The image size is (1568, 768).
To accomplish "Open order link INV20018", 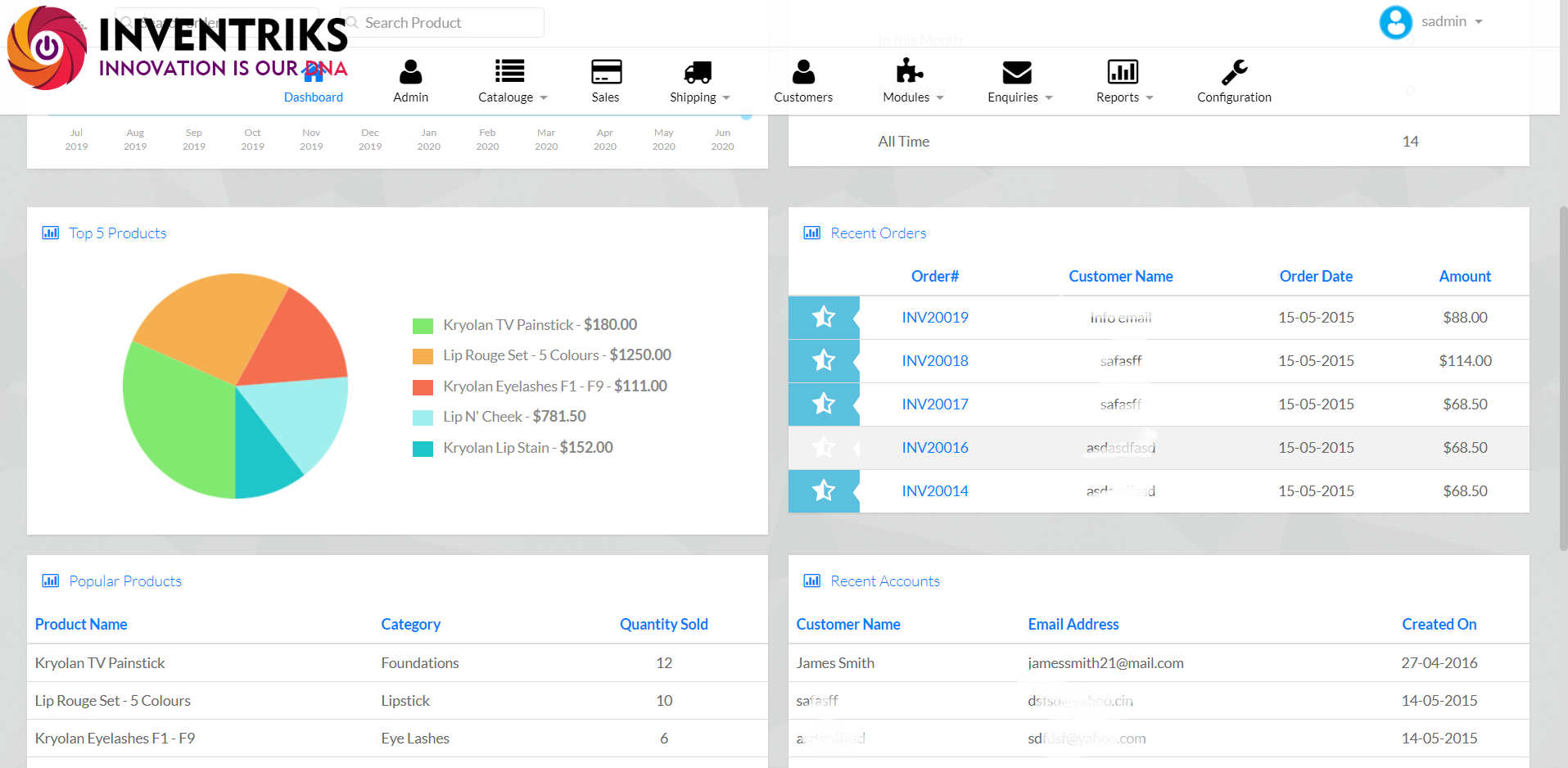I will tap(935, 360).
